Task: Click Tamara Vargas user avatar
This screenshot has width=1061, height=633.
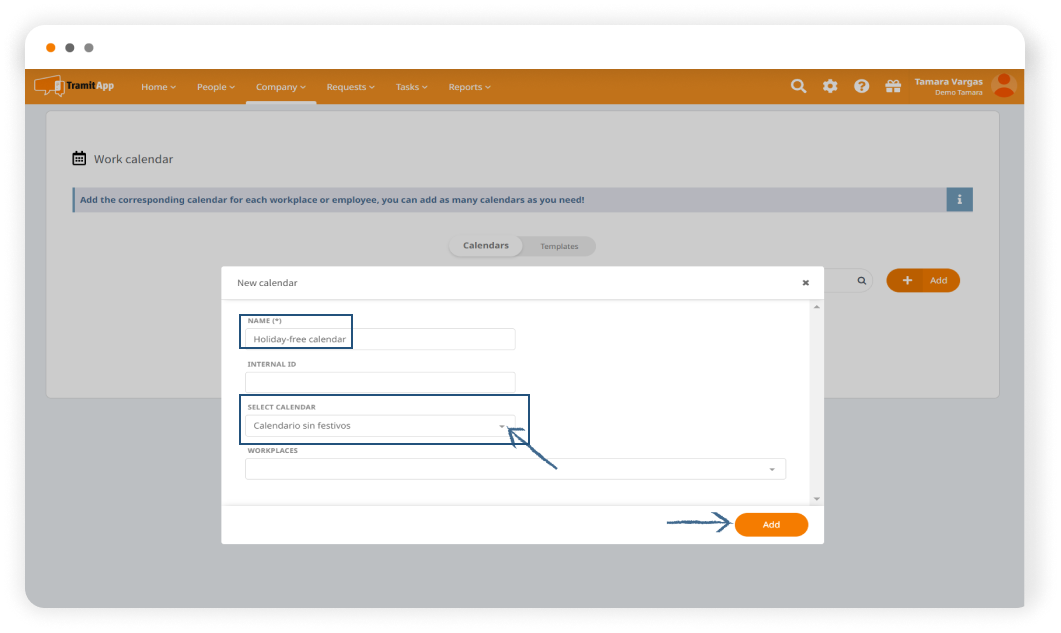Action: [x=1004, y=86]
